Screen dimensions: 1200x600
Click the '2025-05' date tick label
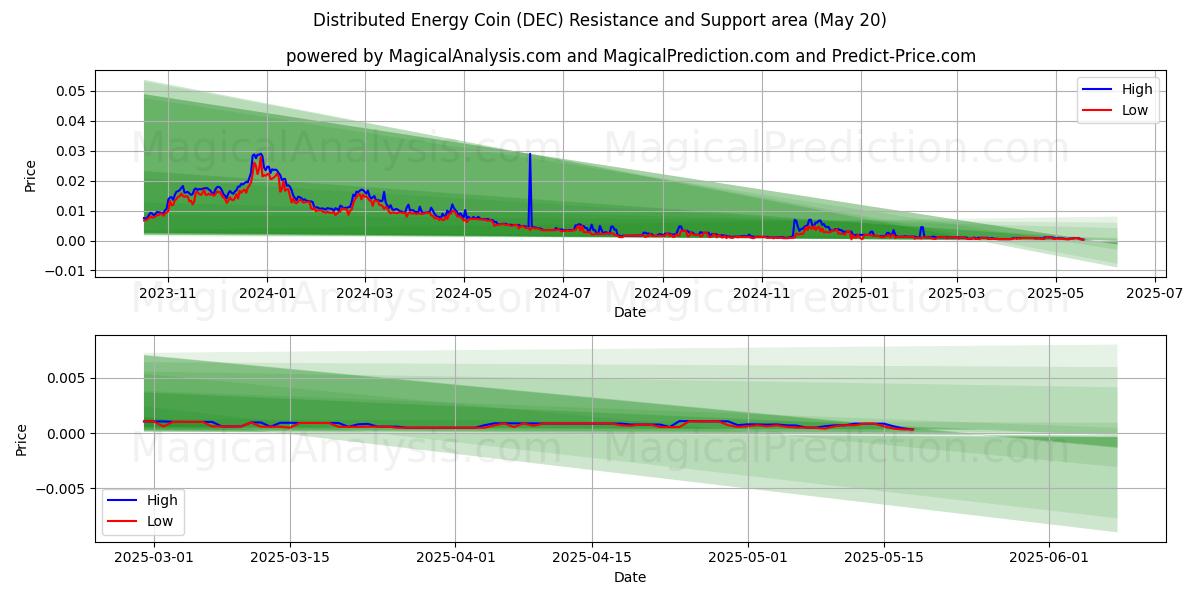click(x=1056, y=293)
